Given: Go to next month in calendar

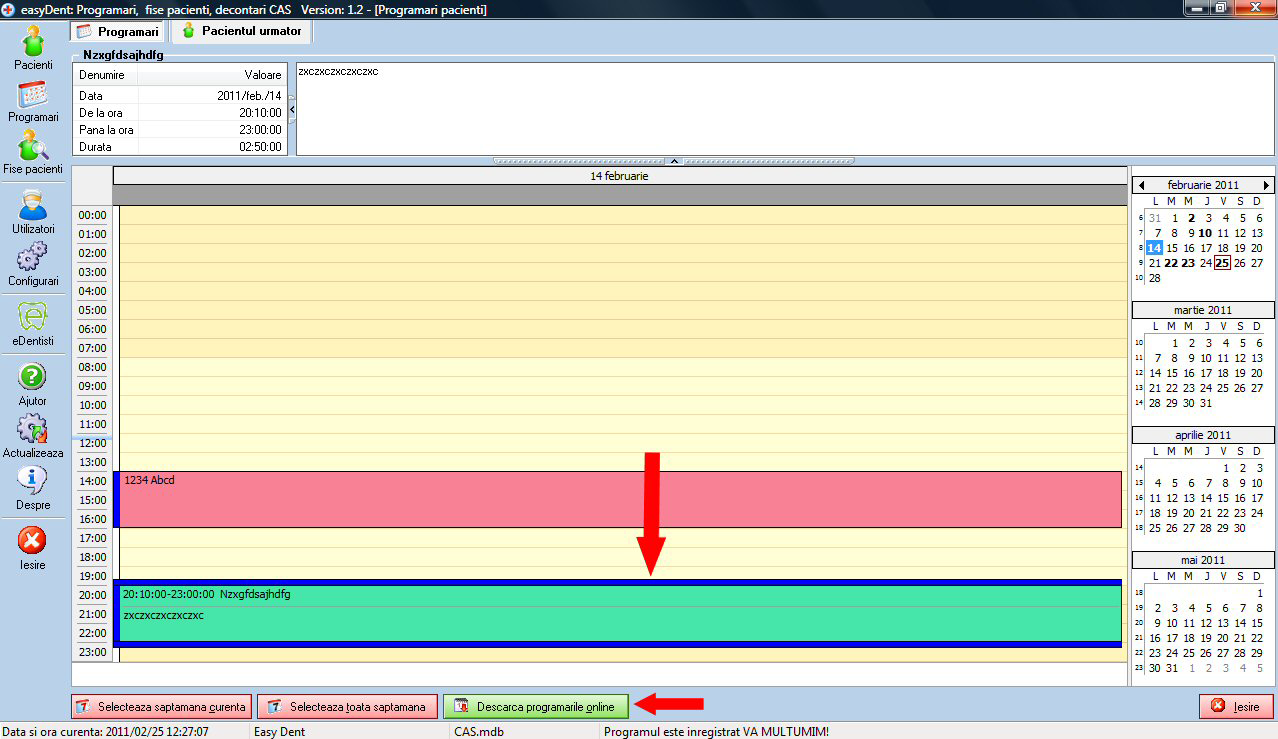Looking at the screenshot, I should click(1267, 185).
